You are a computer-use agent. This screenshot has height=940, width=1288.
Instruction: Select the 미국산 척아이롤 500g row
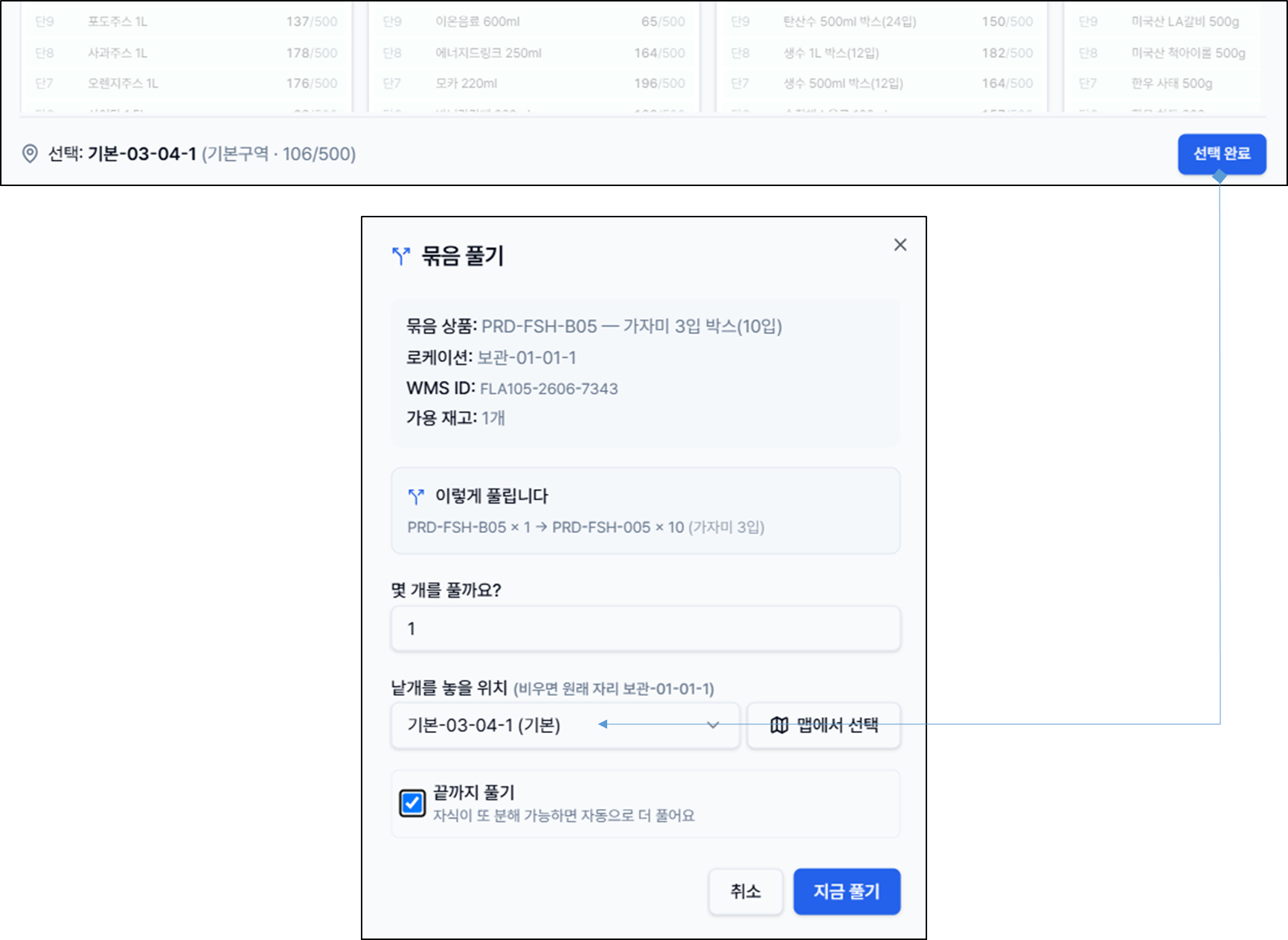pos(1164,53)
